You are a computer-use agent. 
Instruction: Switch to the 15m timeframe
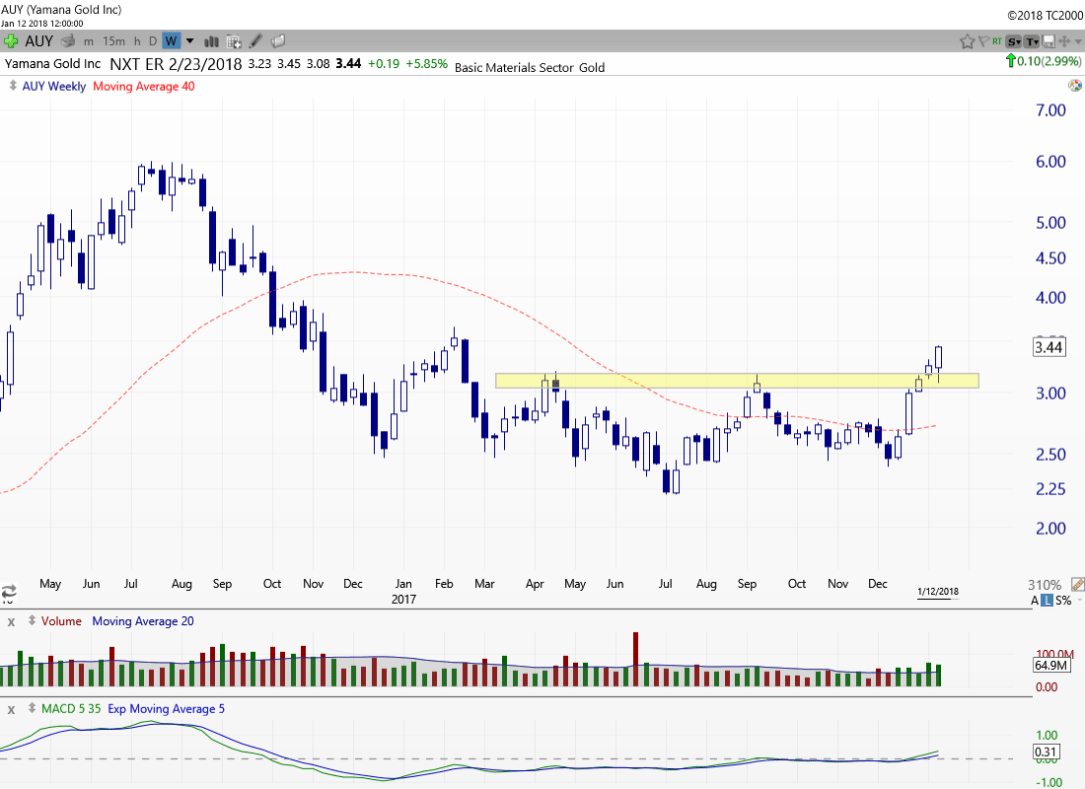[114, 41]
